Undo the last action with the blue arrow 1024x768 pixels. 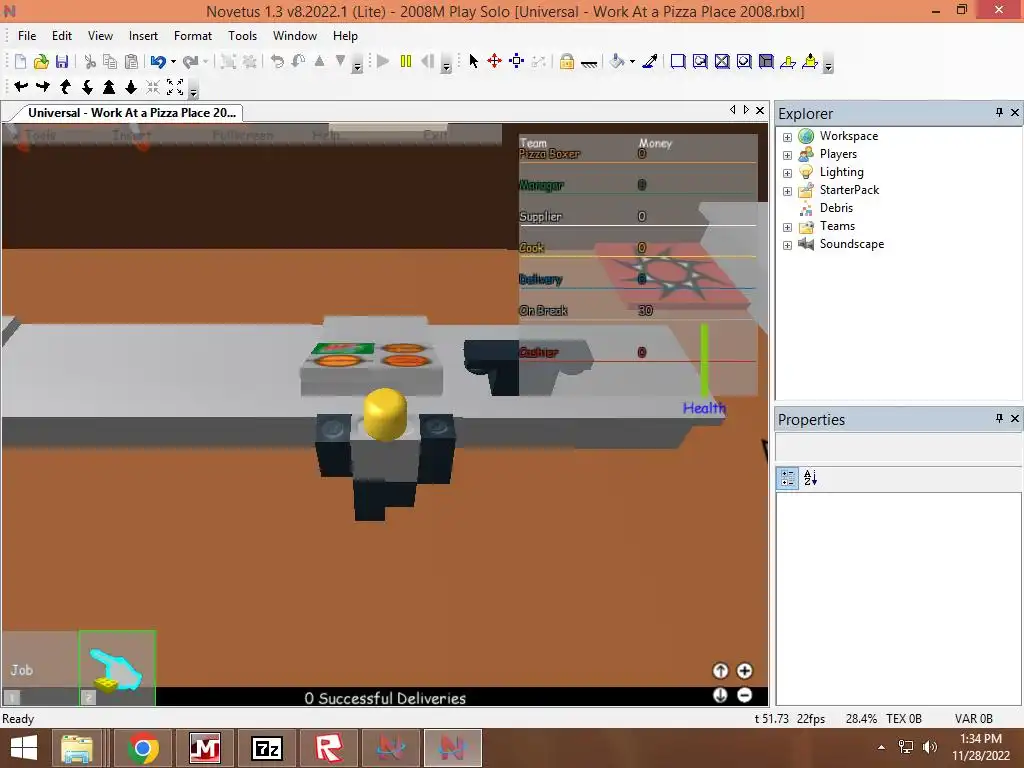pos(157,61)
